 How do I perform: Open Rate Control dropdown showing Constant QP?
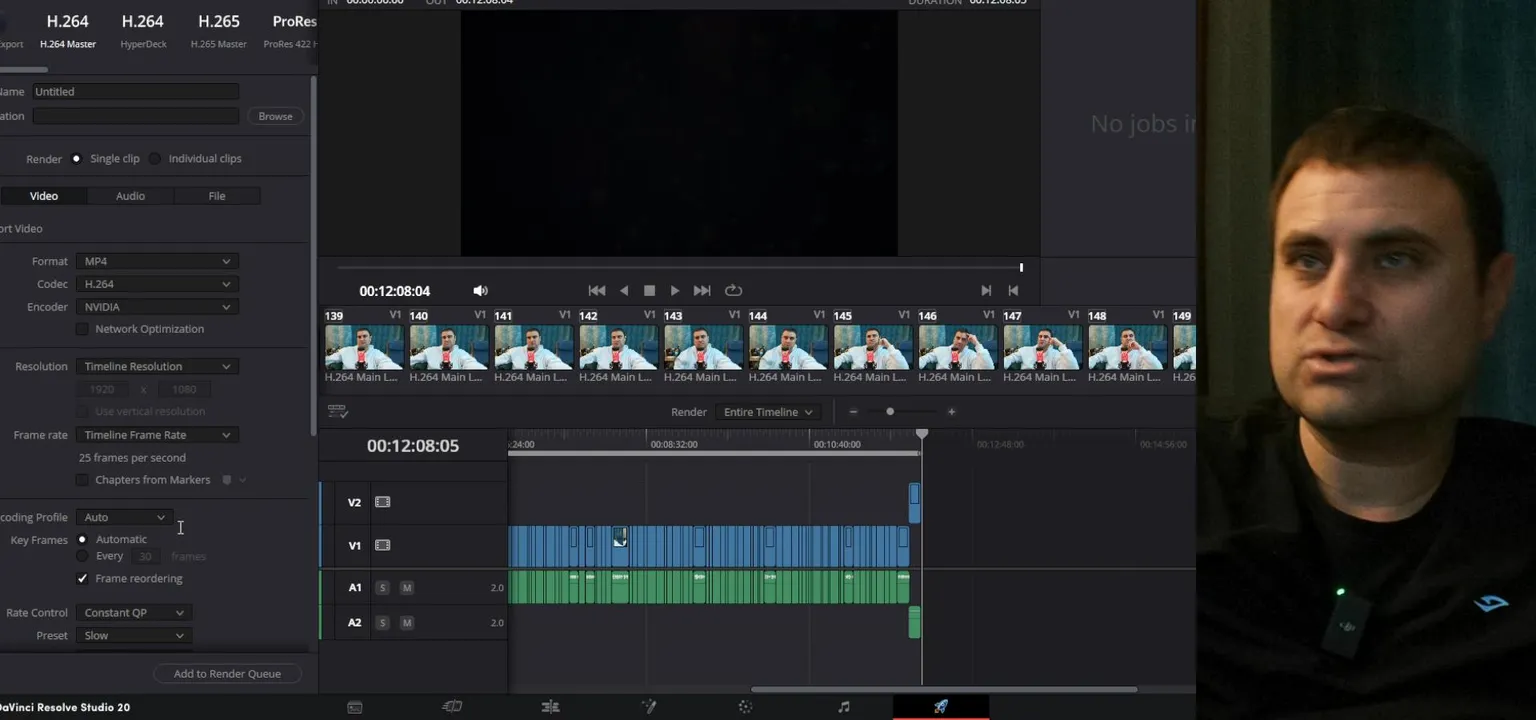pos(134,613)
